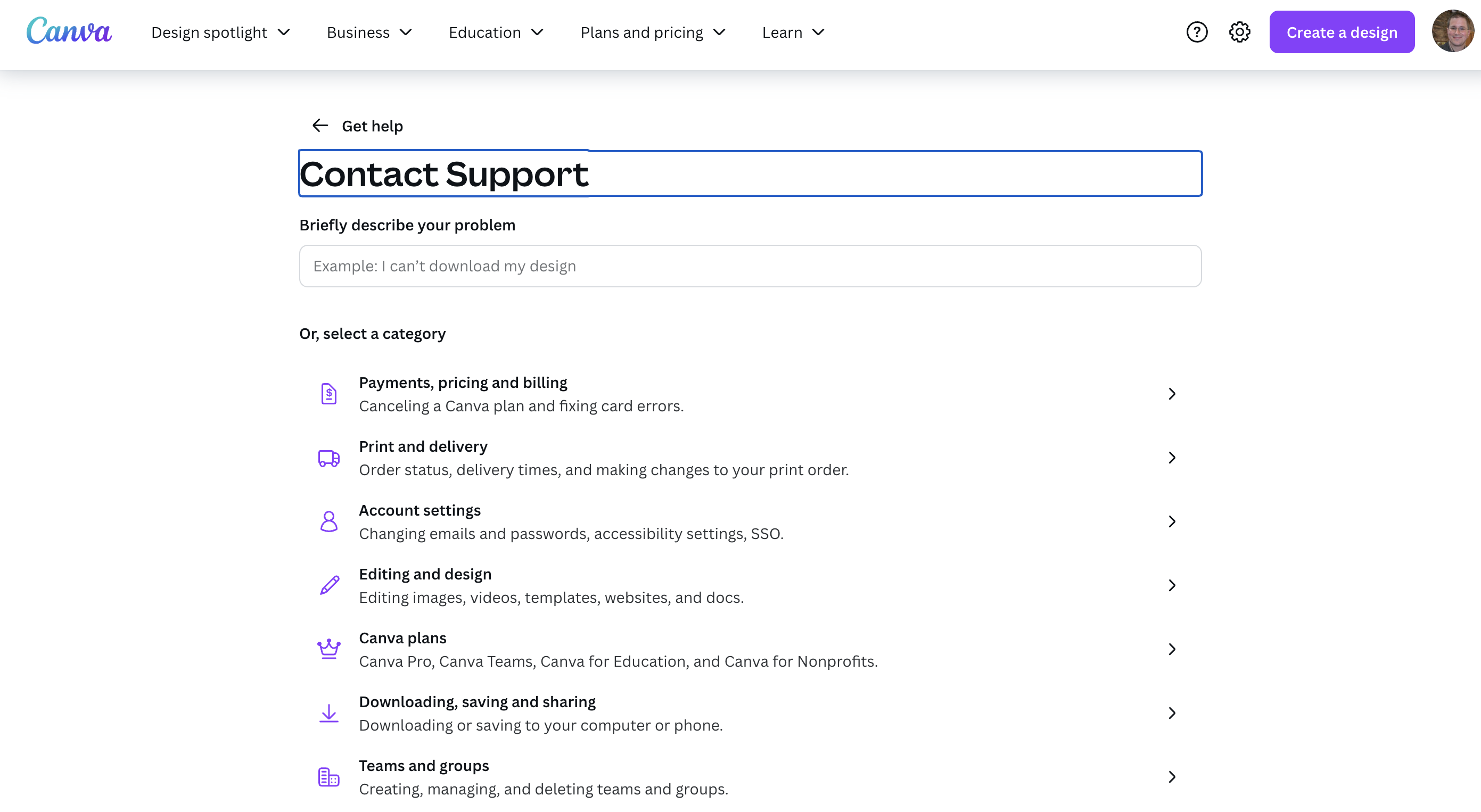Expand the Design spotlight menu
The image size is (1481, 812).
point(221,32)
